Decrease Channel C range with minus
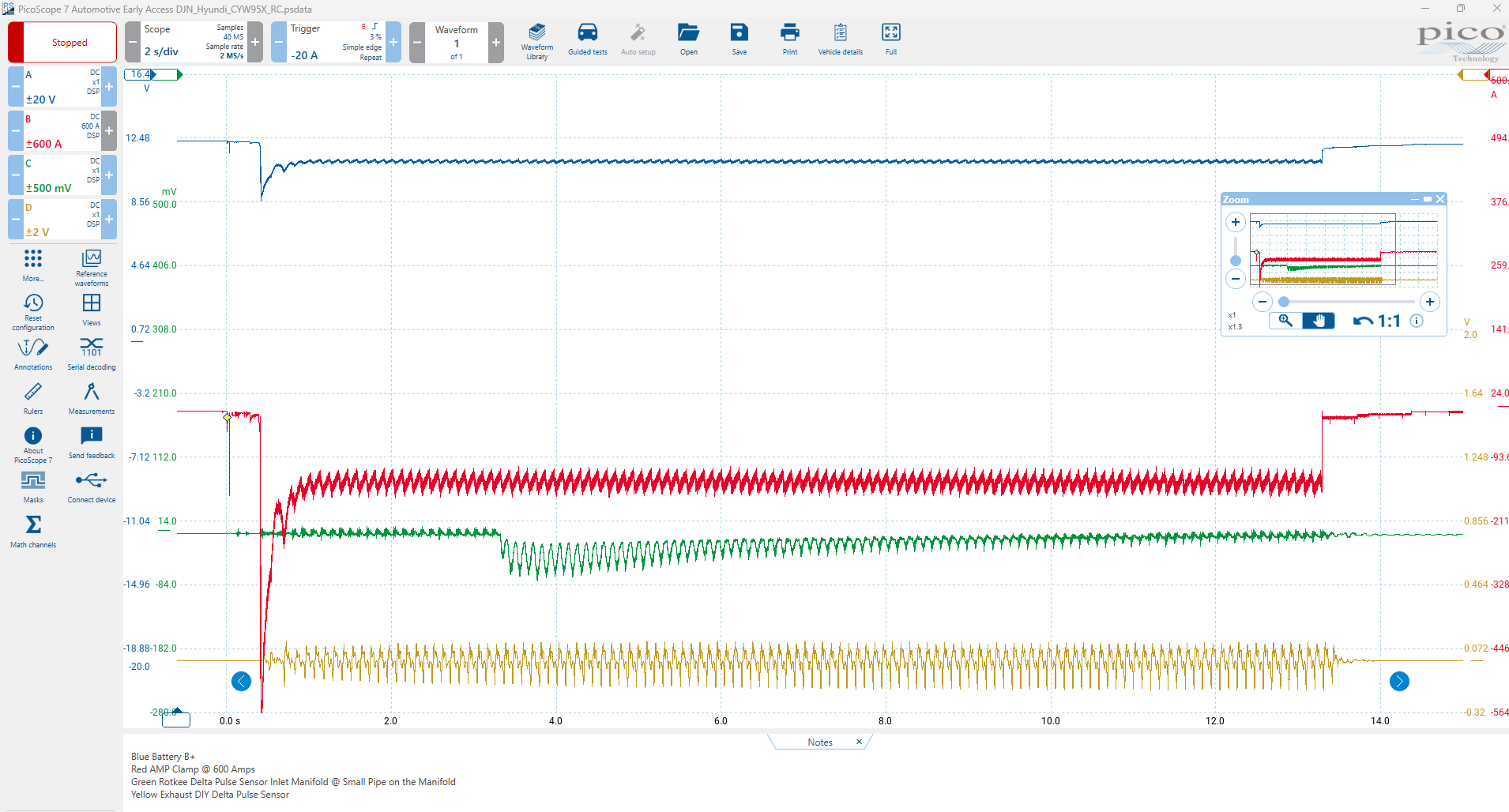This screenshot has height=812, width=1509. pyautogui.click(x=16, y=175)
